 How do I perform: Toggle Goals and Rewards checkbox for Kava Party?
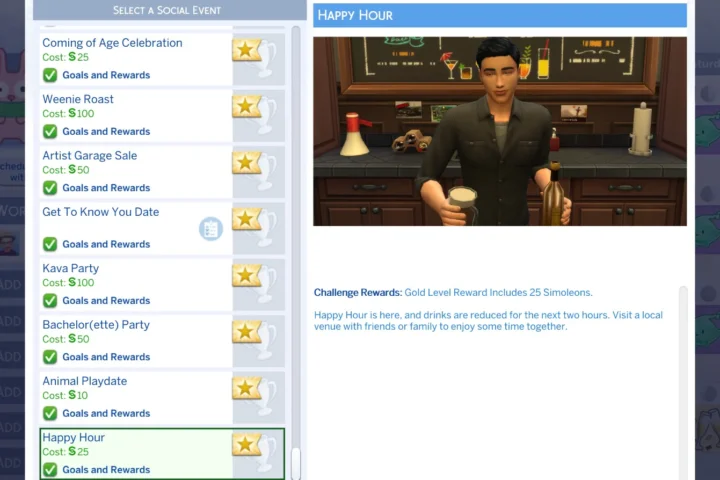click(x=50, y=300)
